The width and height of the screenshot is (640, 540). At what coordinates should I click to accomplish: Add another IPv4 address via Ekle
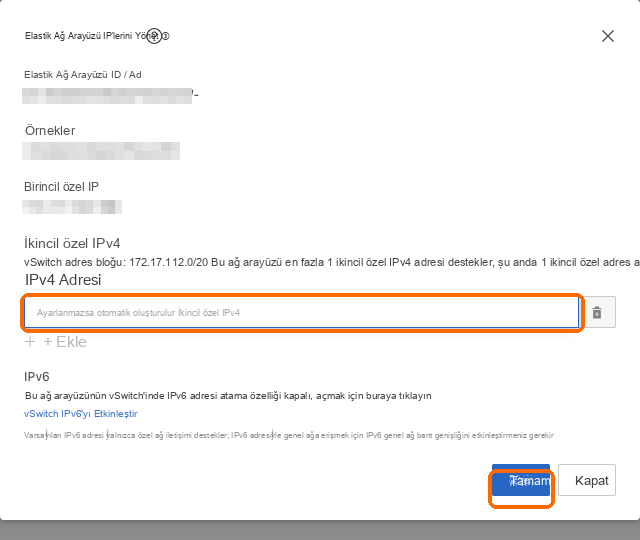coord(65,342)
